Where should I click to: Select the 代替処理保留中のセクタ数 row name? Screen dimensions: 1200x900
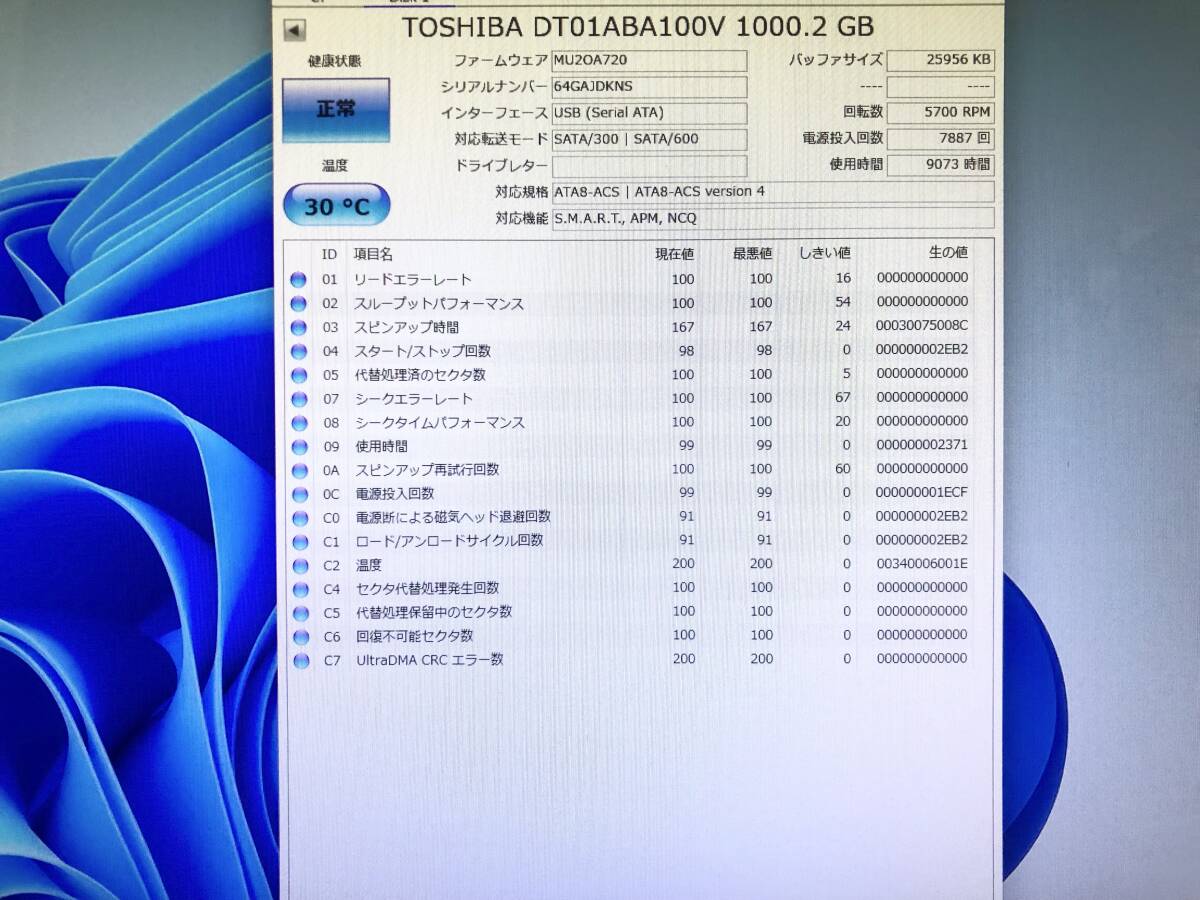[434, 612]
